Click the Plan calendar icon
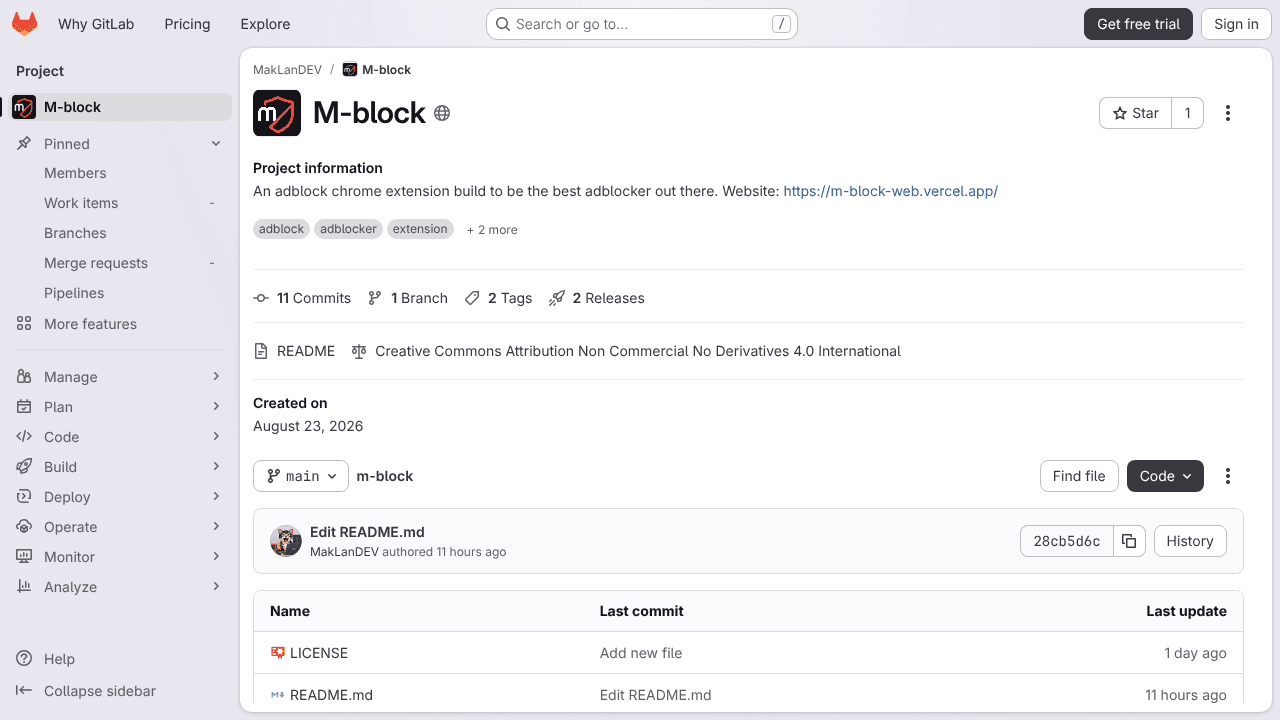 coord(24,407)
